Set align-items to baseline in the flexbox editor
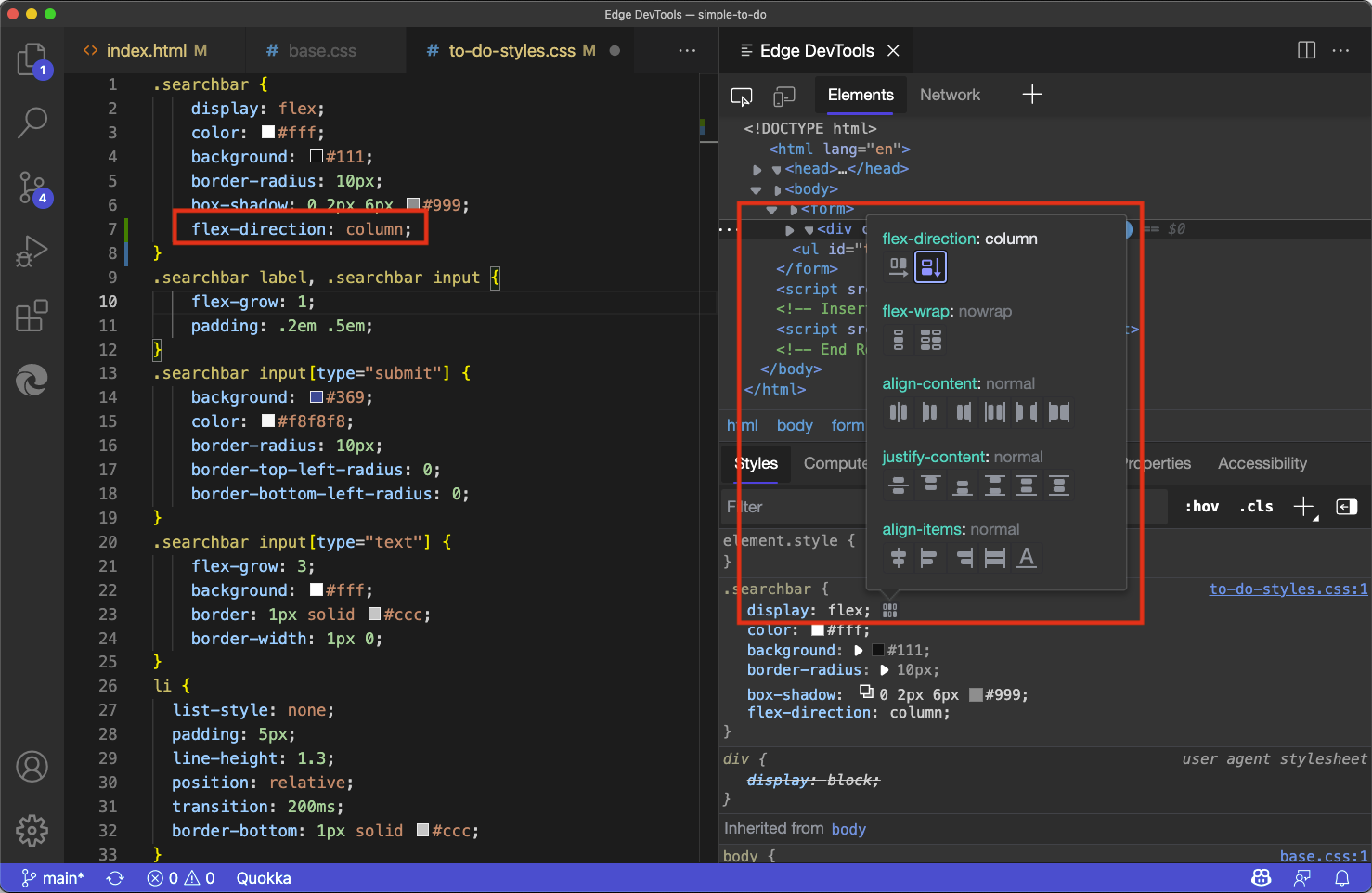Image resolution: width=1372 pixels, height=893 pixels. pyautogui.click(x=1027, y=558)
